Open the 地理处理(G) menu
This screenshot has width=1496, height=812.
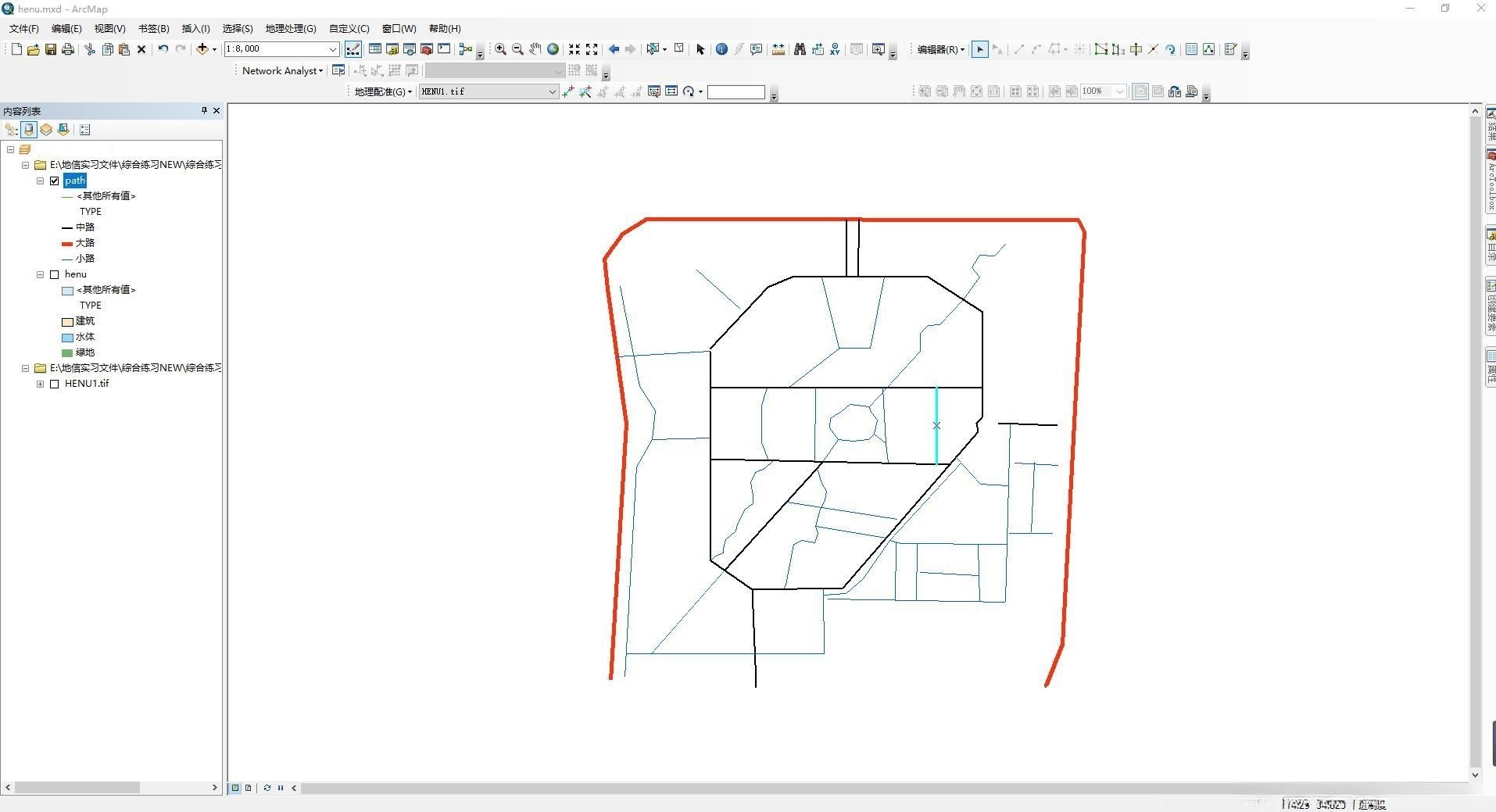coord(290,29)
